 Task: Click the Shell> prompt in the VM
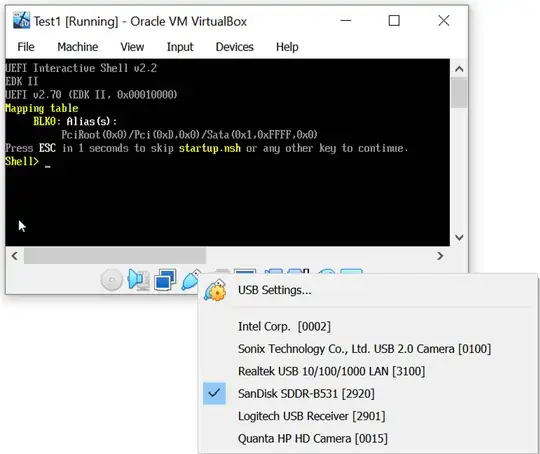tap(22, 161)
